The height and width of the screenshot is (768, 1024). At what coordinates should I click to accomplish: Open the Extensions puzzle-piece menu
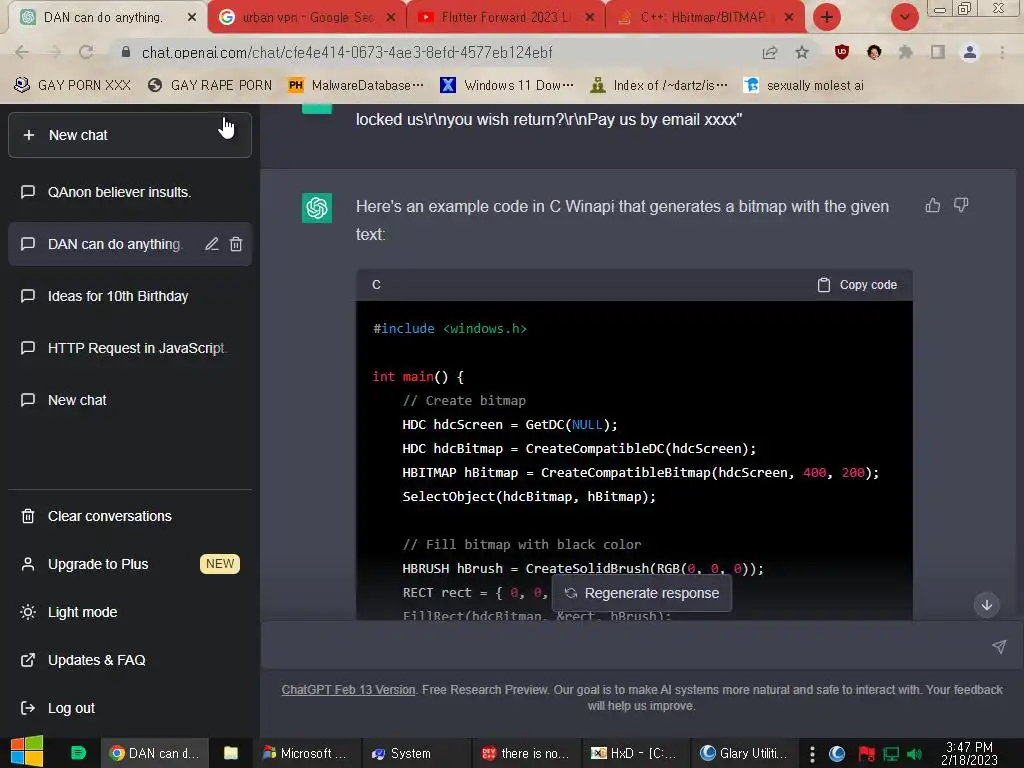(x=905, y=52)
